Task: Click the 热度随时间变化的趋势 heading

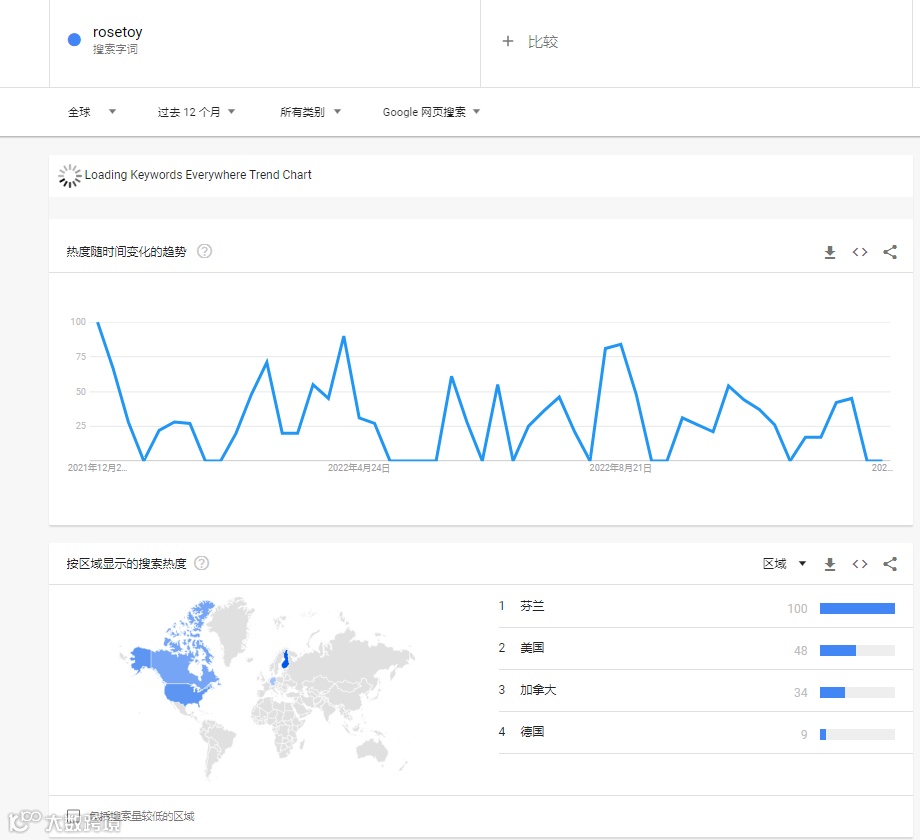Action: 126,252
